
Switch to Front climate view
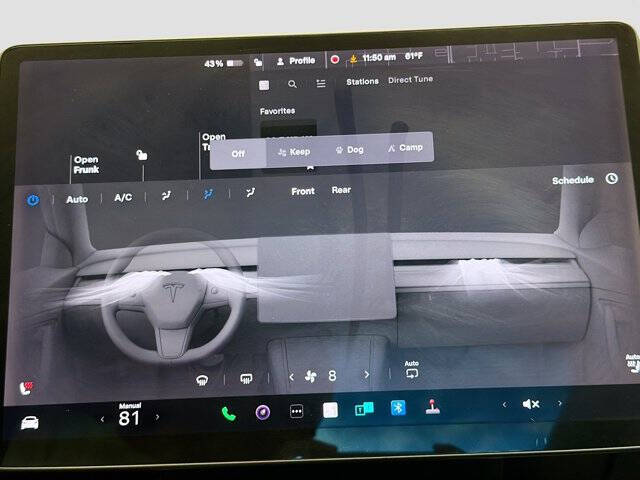pyautogui.click(x=303, y=191)
